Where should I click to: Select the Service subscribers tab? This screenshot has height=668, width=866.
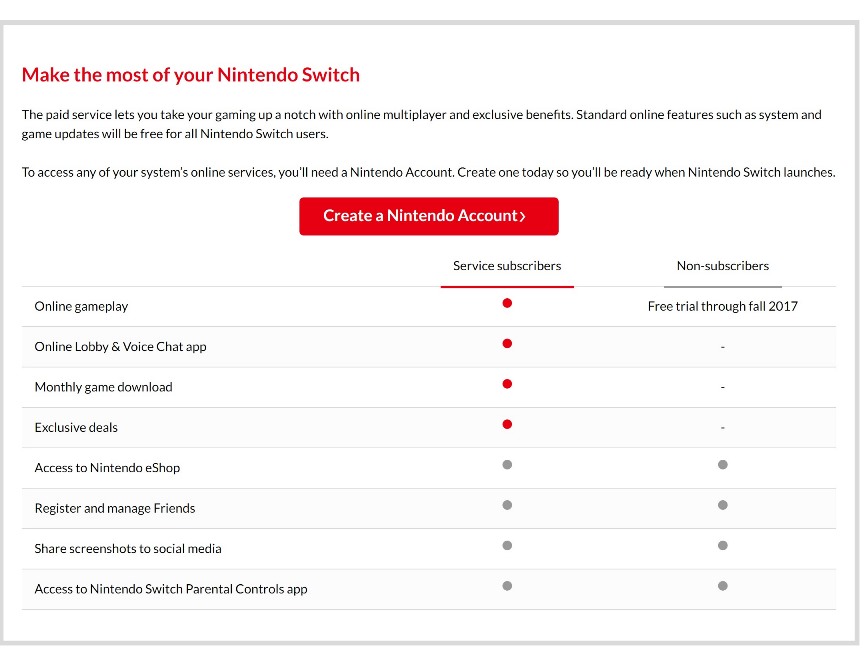507,266
